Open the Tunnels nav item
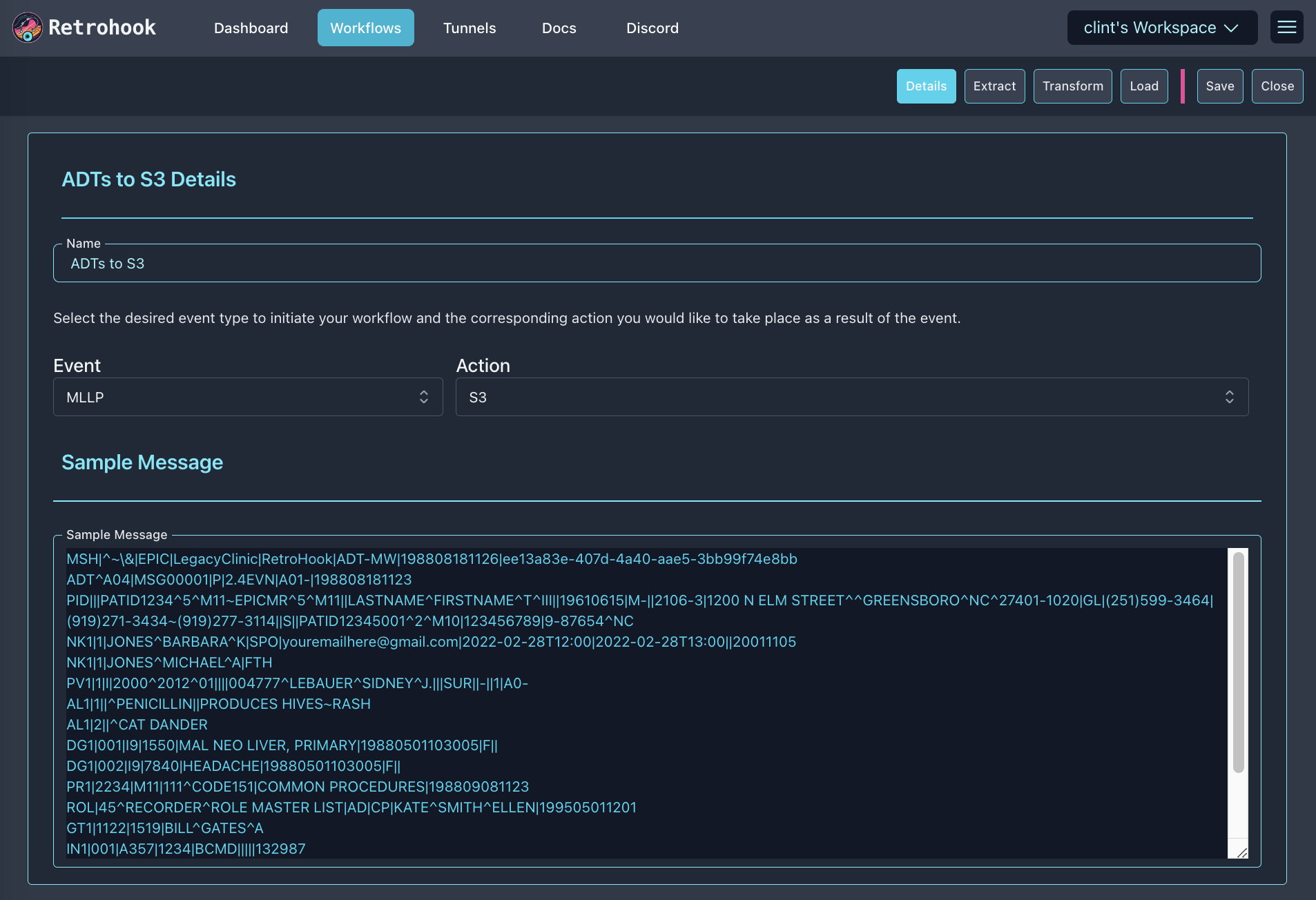 tap(470, 28)
